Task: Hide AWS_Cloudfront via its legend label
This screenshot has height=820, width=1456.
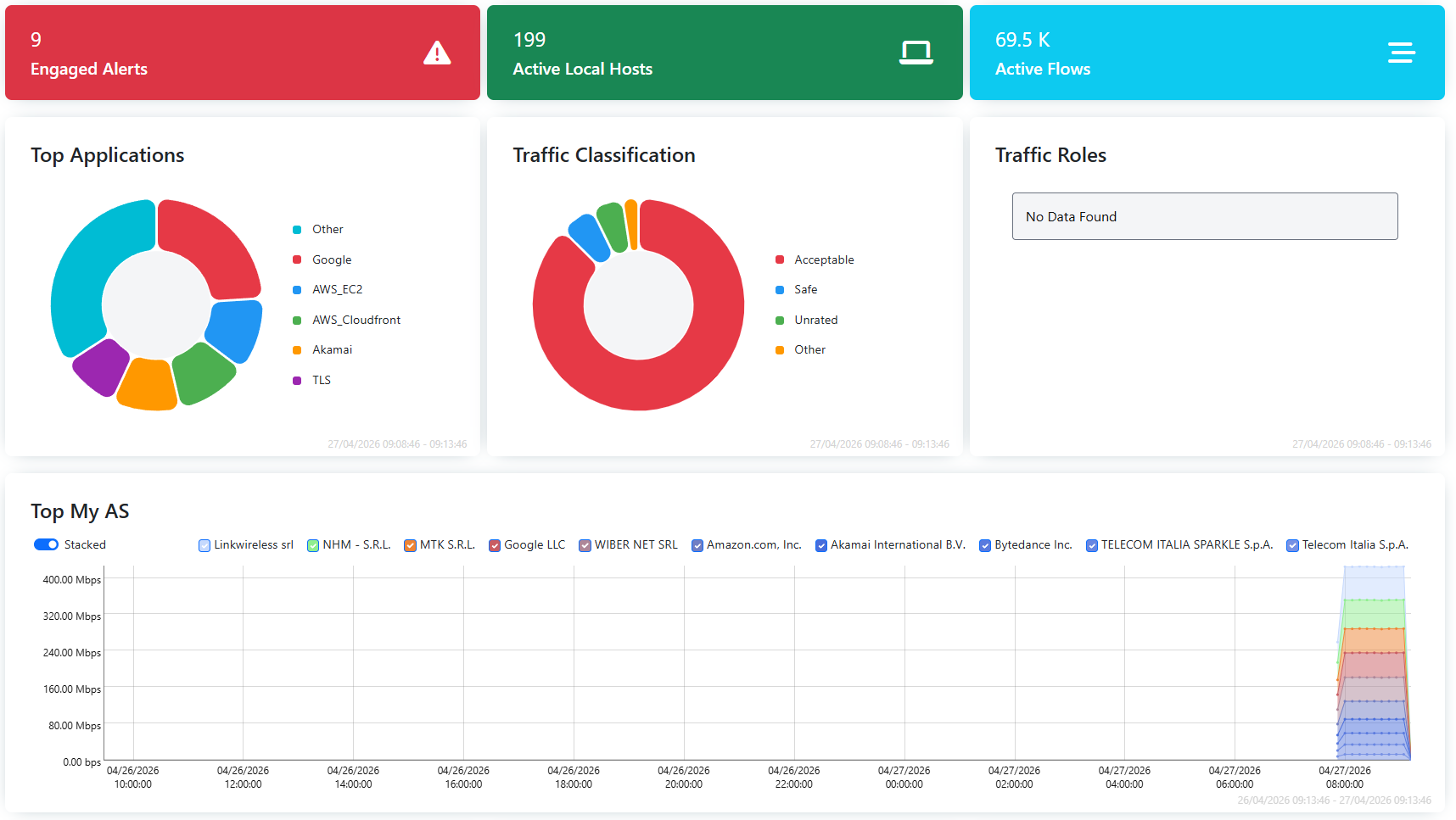Action: (356, 320)
